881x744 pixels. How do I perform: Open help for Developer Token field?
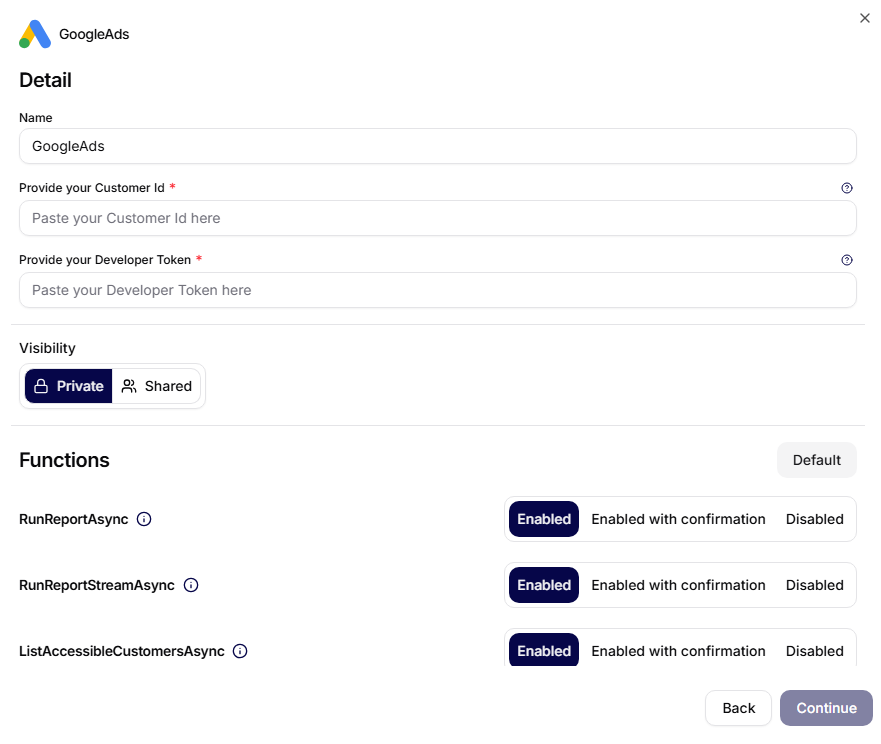(x=847, y=260)
